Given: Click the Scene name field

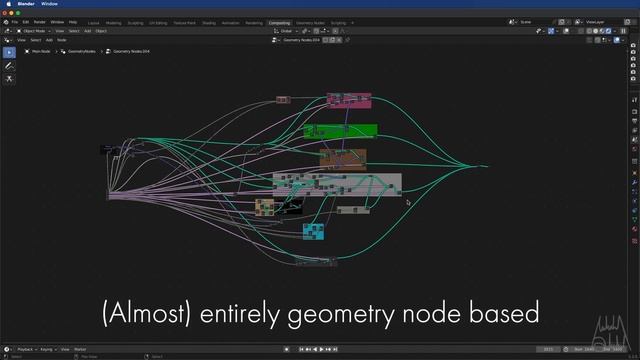Looking at the screenshot, I should point(535,22).
